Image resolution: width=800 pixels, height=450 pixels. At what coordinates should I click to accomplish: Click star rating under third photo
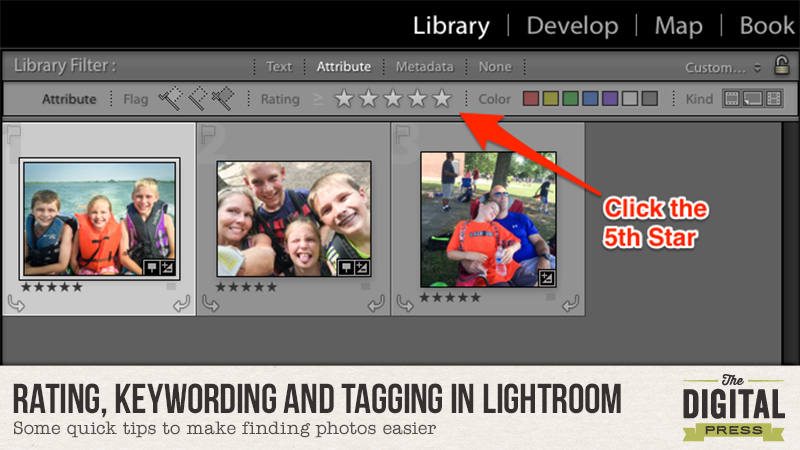point(450,297)
